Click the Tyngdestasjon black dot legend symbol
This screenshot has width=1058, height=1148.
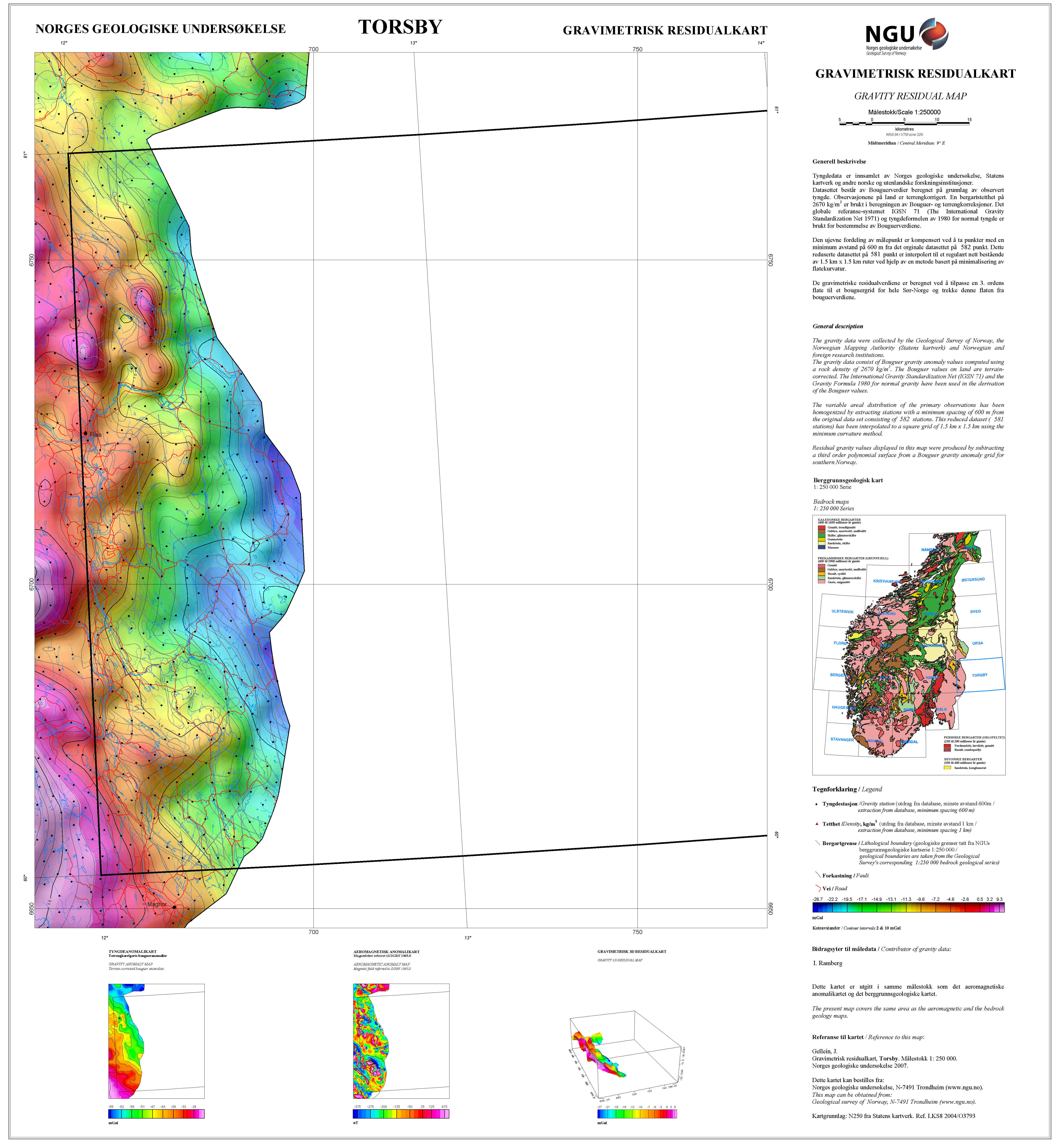click(816, 804)
